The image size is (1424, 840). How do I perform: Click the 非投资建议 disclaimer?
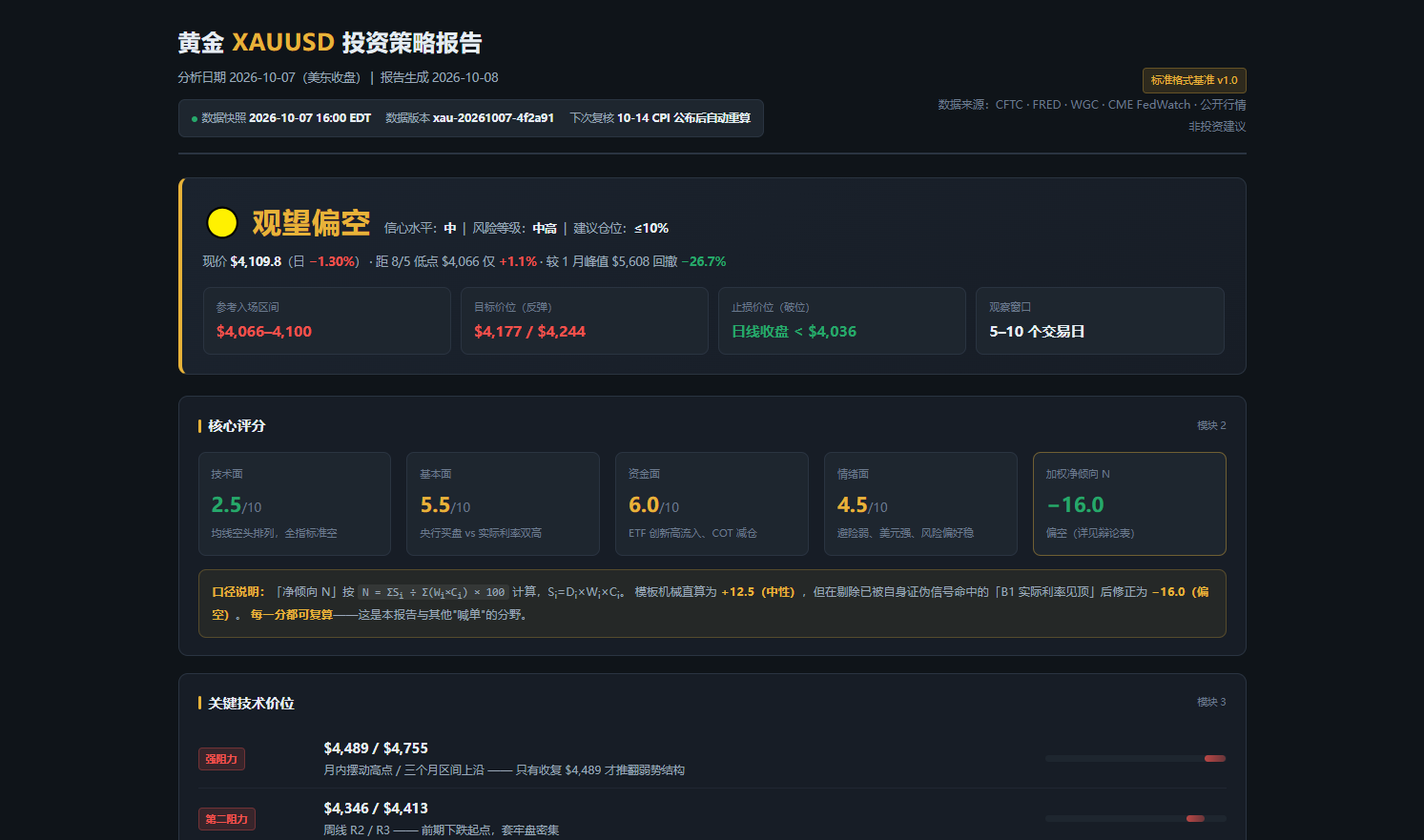1217,127
